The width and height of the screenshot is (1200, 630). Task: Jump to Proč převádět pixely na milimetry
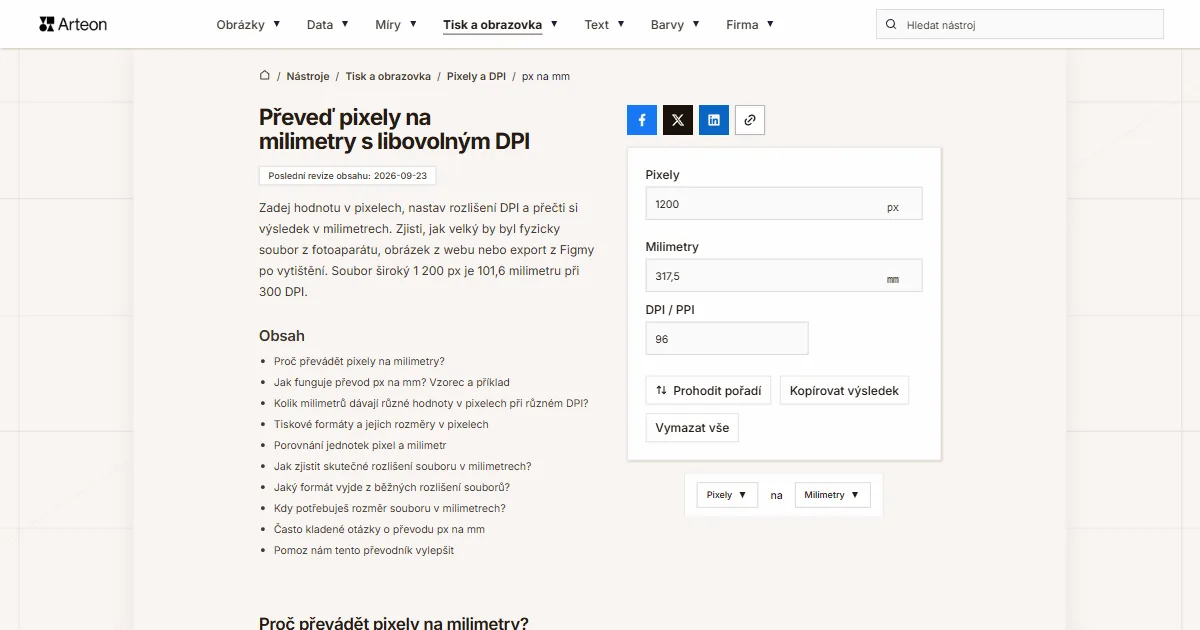[359, 361]
